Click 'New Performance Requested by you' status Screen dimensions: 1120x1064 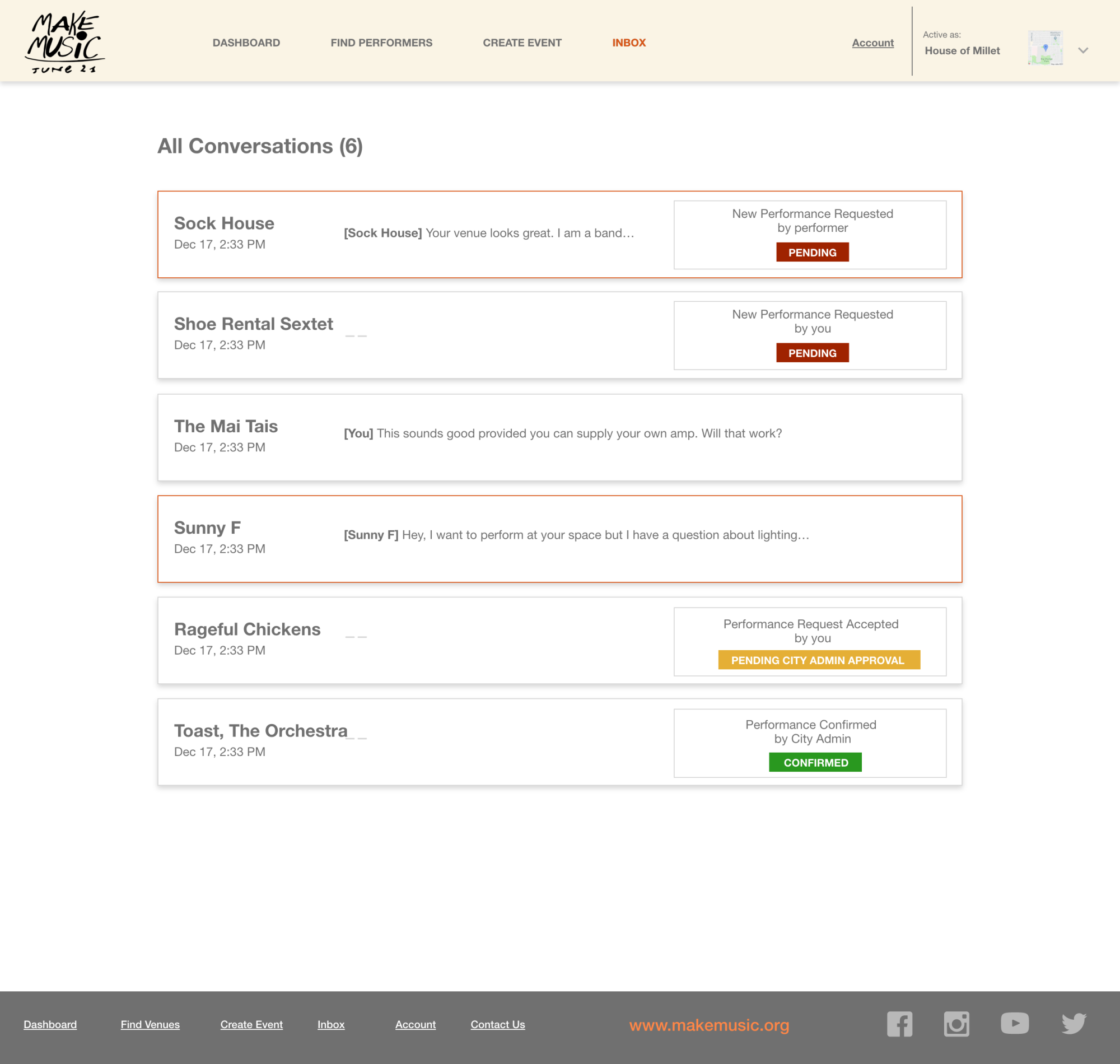tap(812, 321)
